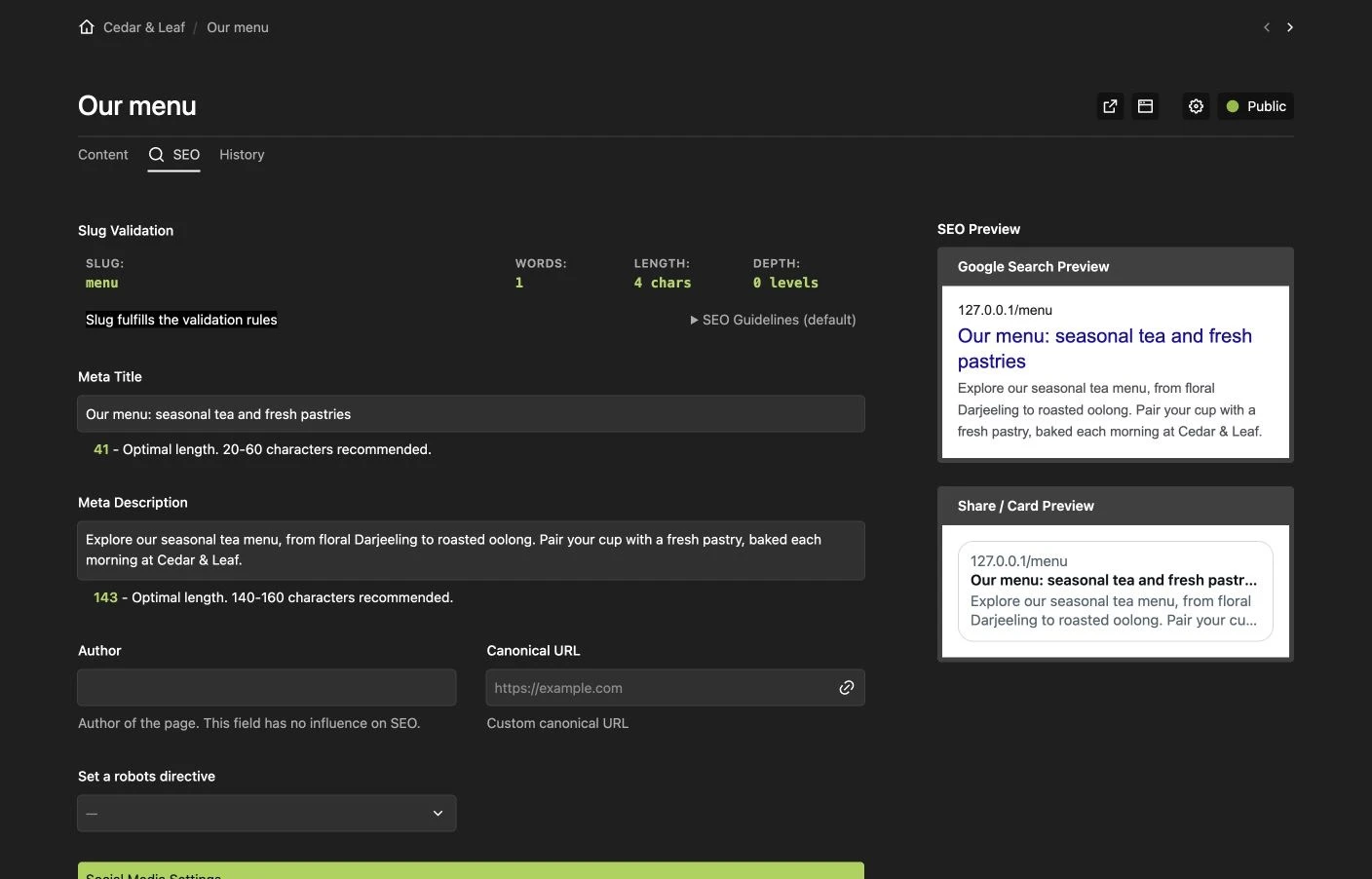Image resolution: width=1372 pixels, height=879 pixels.
Task: Click the home icon in the breadcrumb
Action: click(x=87, y=27)
